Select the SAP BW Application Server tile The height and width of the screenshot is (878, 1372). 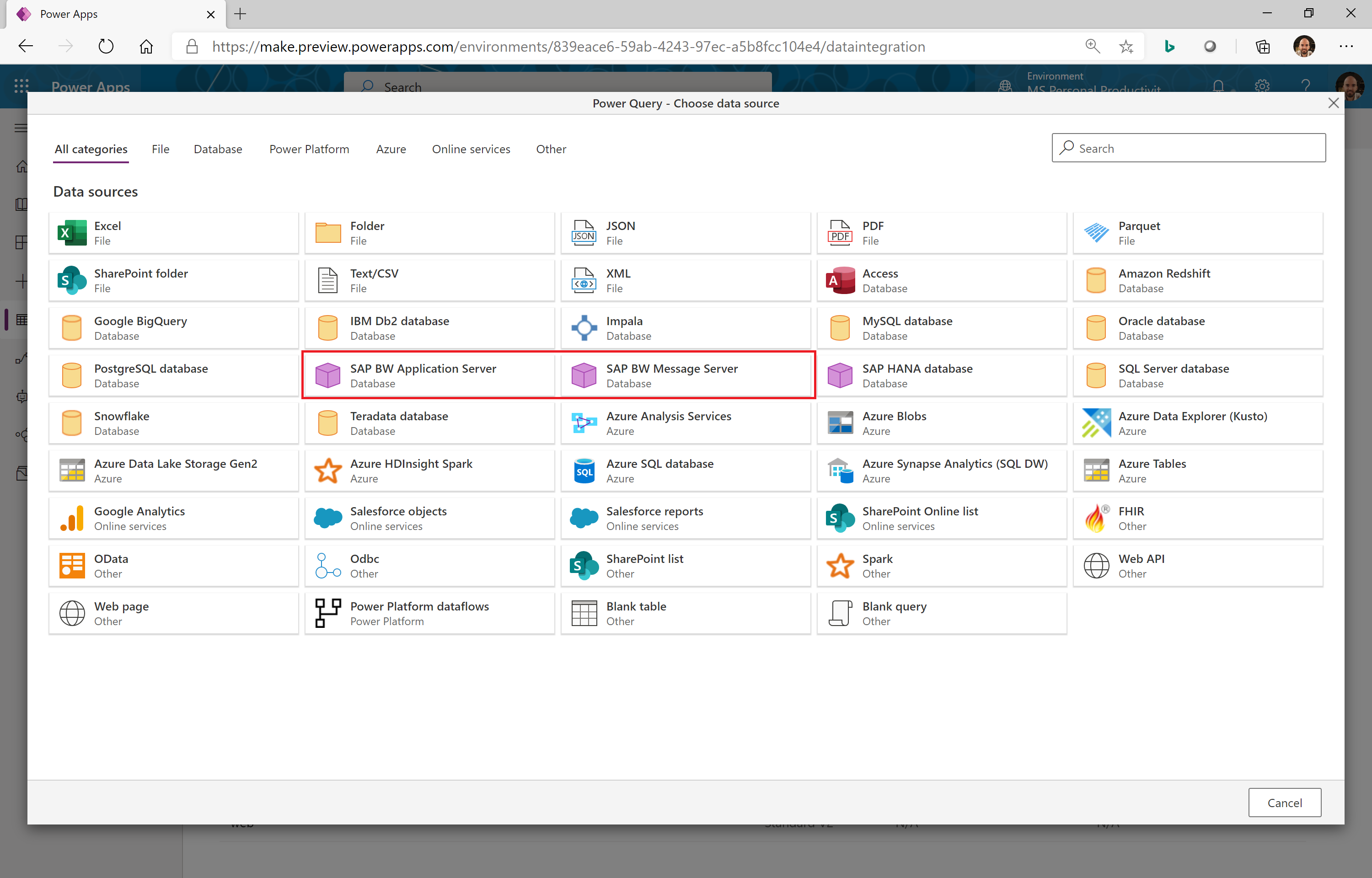click(x=429, y=376)
